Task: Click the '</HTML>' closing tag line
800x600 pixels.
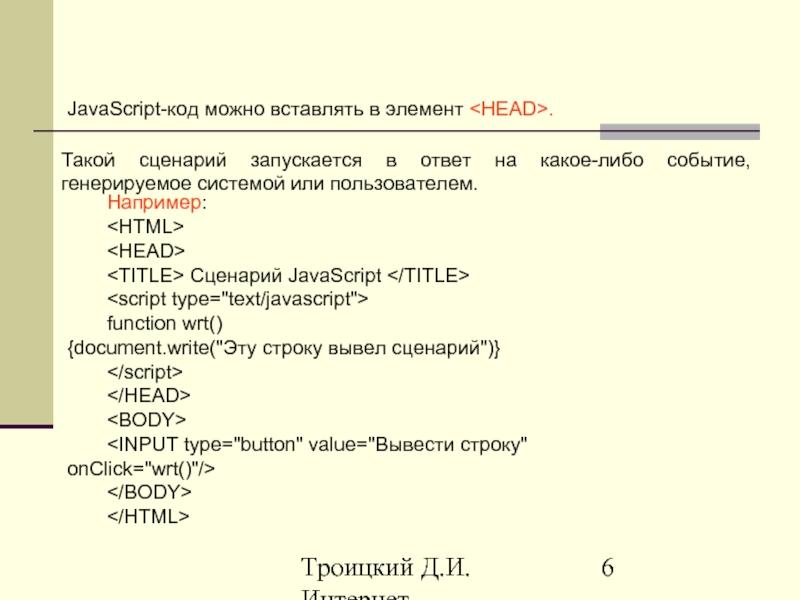Action: click(148, 516)
